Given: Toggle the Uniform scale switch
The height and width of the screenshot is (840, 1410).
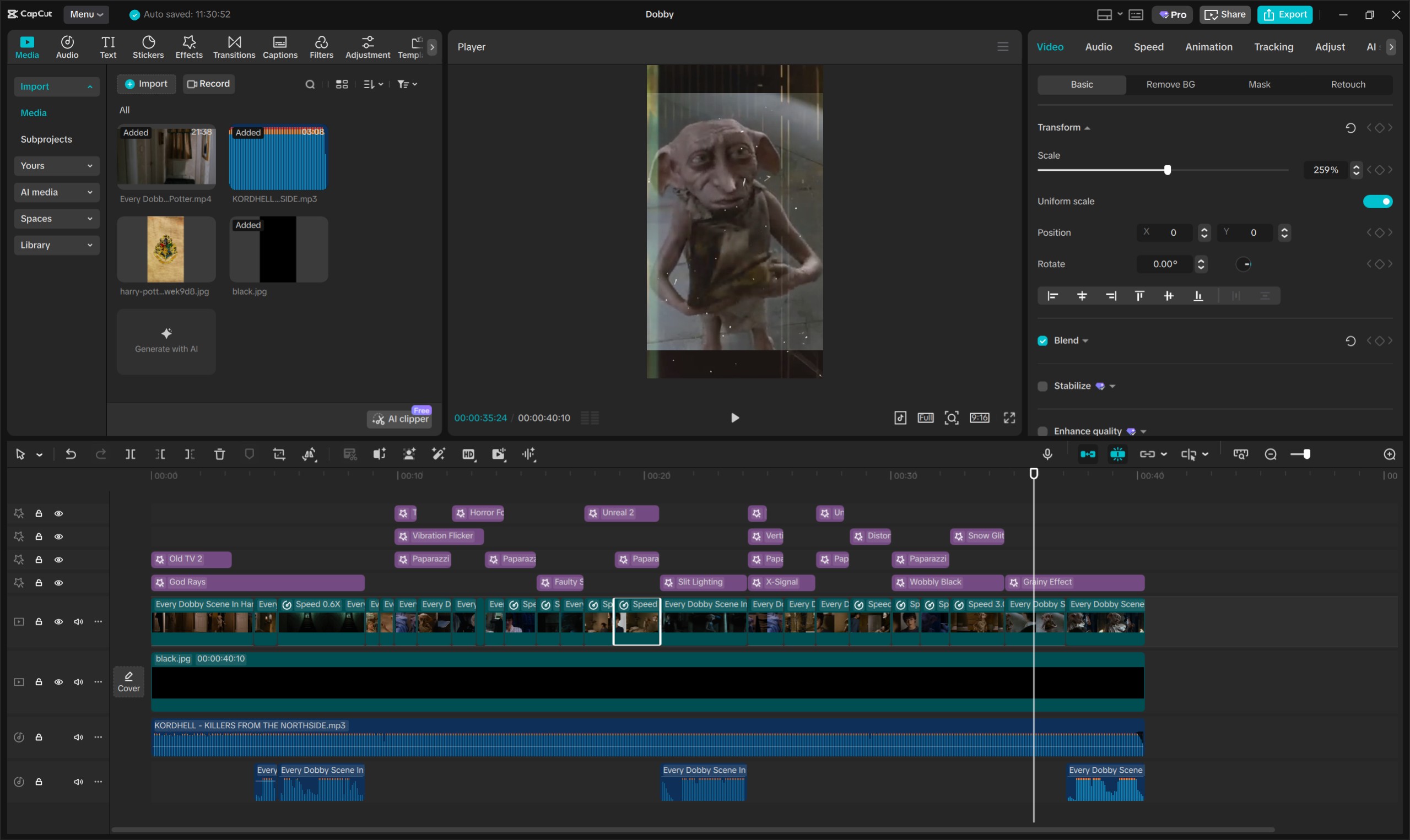Looking at the screenshot, I should click(1377, 202).
